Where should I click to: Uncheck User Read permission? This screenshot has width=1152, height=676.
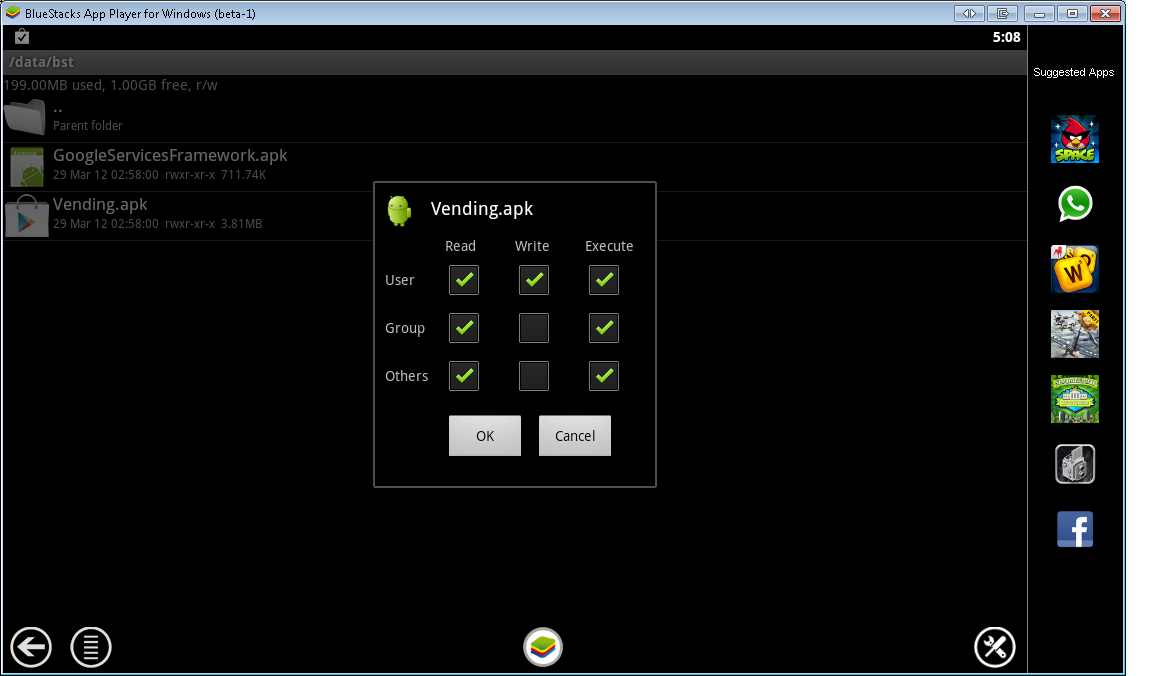tap(464, 280)
